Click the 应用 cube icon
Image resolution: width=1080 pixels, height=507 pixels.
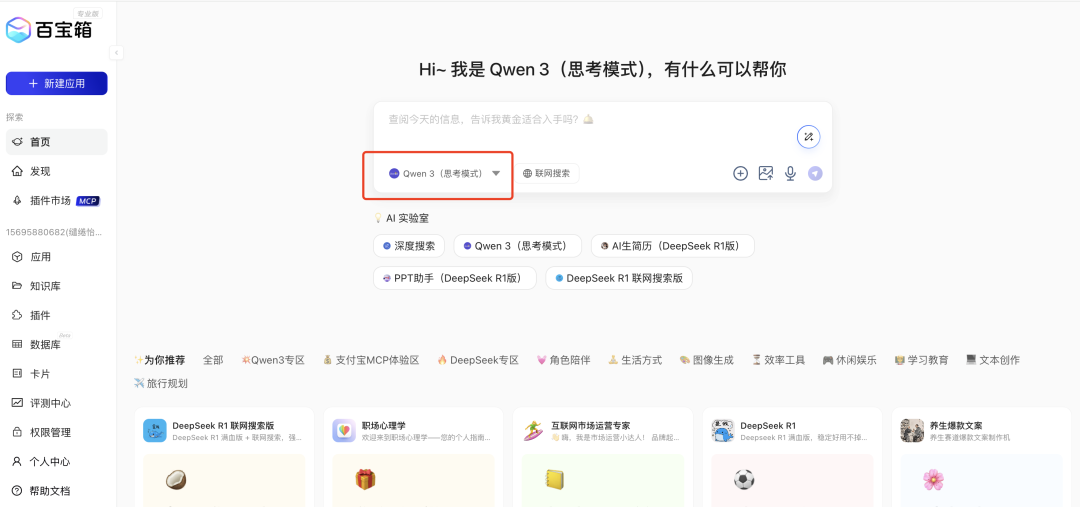(17, 257)
